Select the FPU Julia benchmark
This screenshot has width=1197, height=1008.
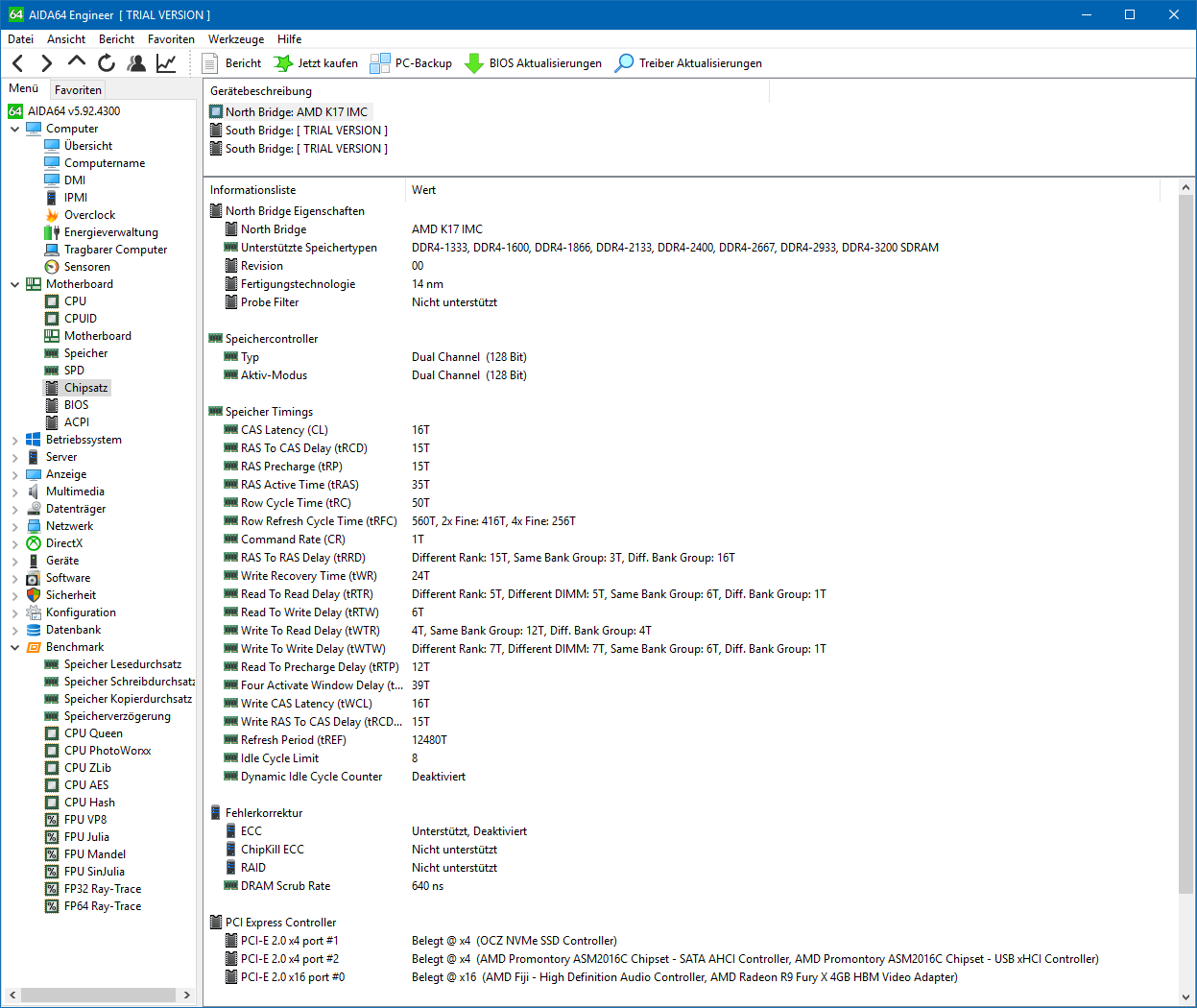[86, 837]
